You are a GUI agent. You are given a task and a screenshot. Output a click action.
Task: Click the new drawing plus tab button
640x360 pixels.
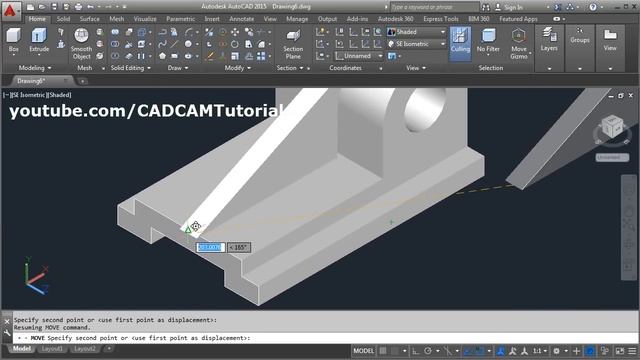click(x=82, y=81)
